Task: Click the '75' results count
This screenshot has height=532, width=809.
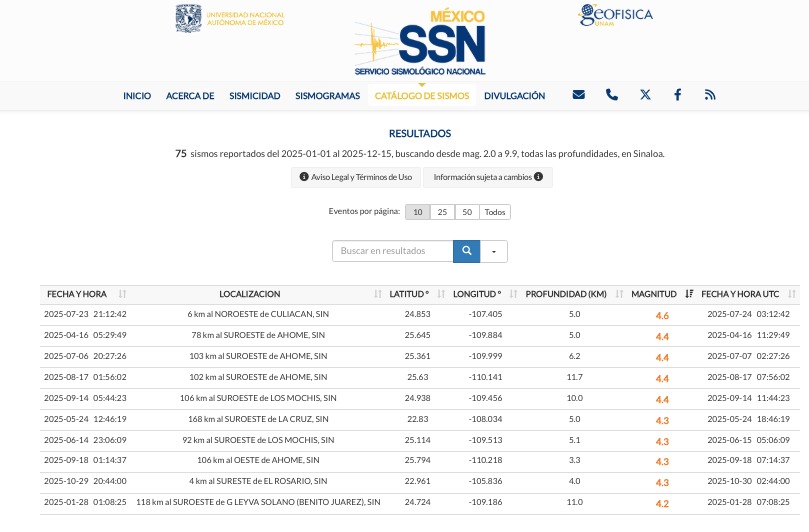Action: (x=181, y=154)
